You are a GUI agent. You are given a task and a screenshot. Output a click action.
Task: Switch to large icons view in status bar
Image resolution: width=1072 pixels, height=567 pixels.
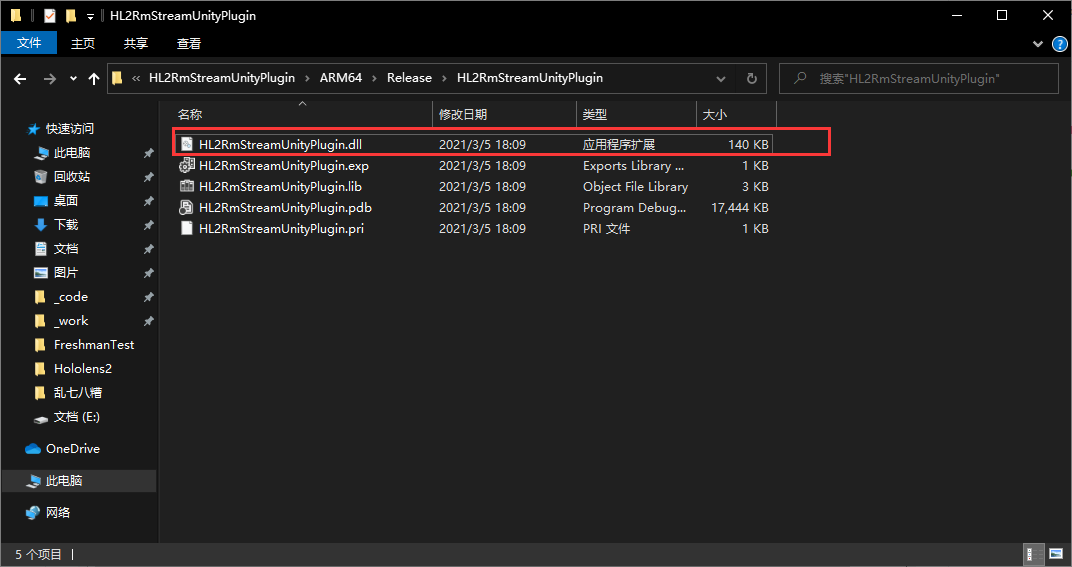pos(1056,554)
